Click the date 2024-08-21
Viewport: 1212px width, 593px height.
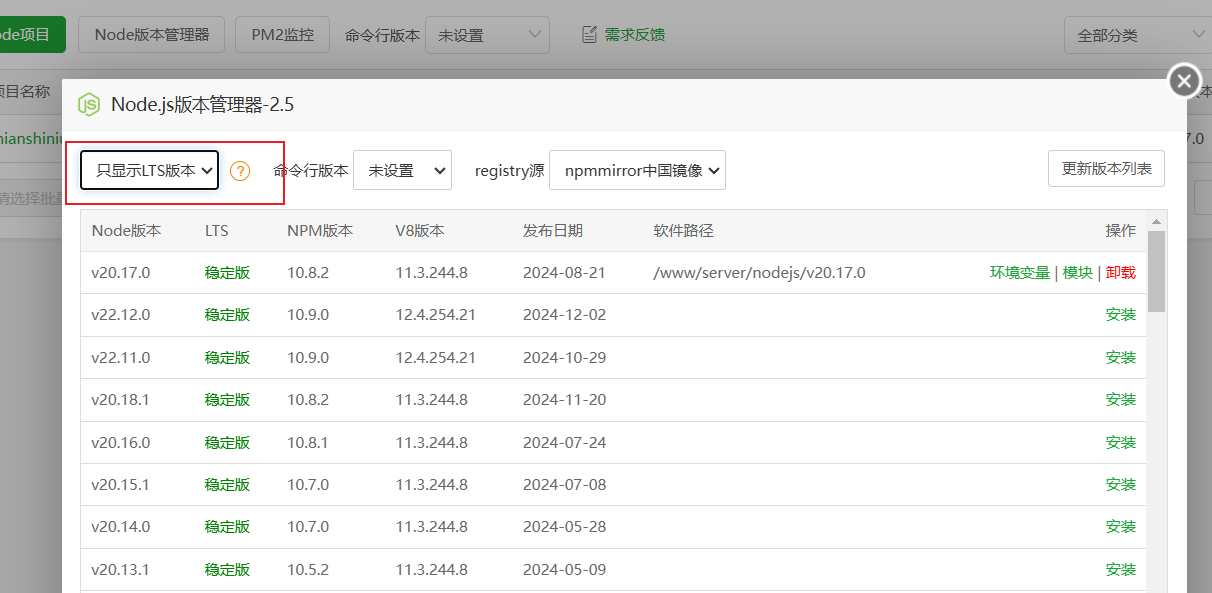pyautogui.click(x=565, y=272)
